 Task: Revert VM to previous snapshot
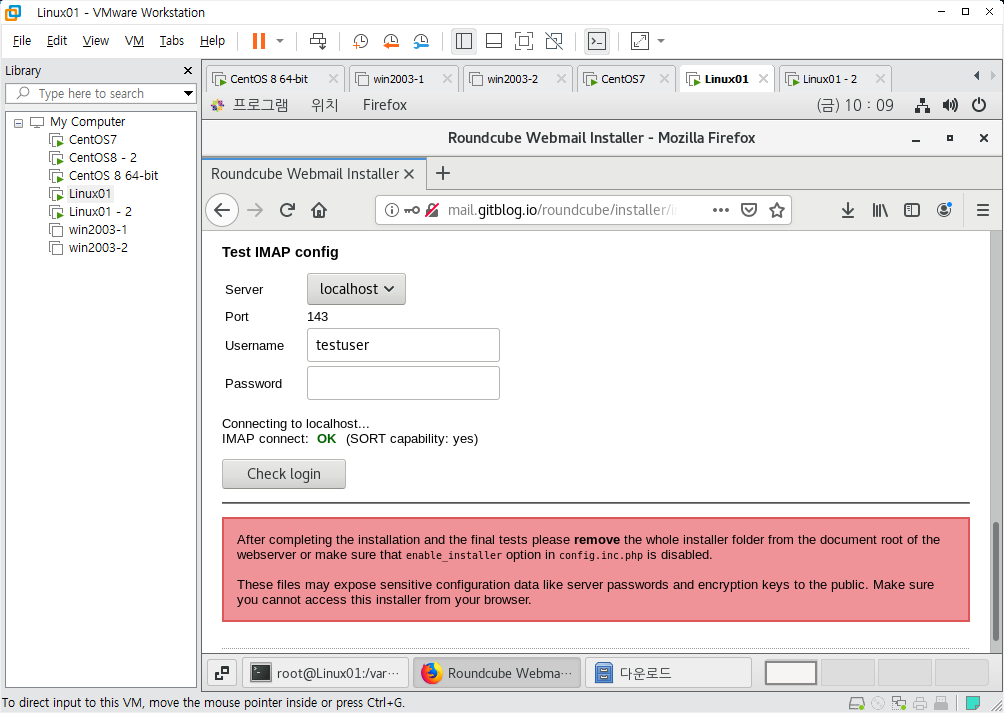tap(391, 41)
